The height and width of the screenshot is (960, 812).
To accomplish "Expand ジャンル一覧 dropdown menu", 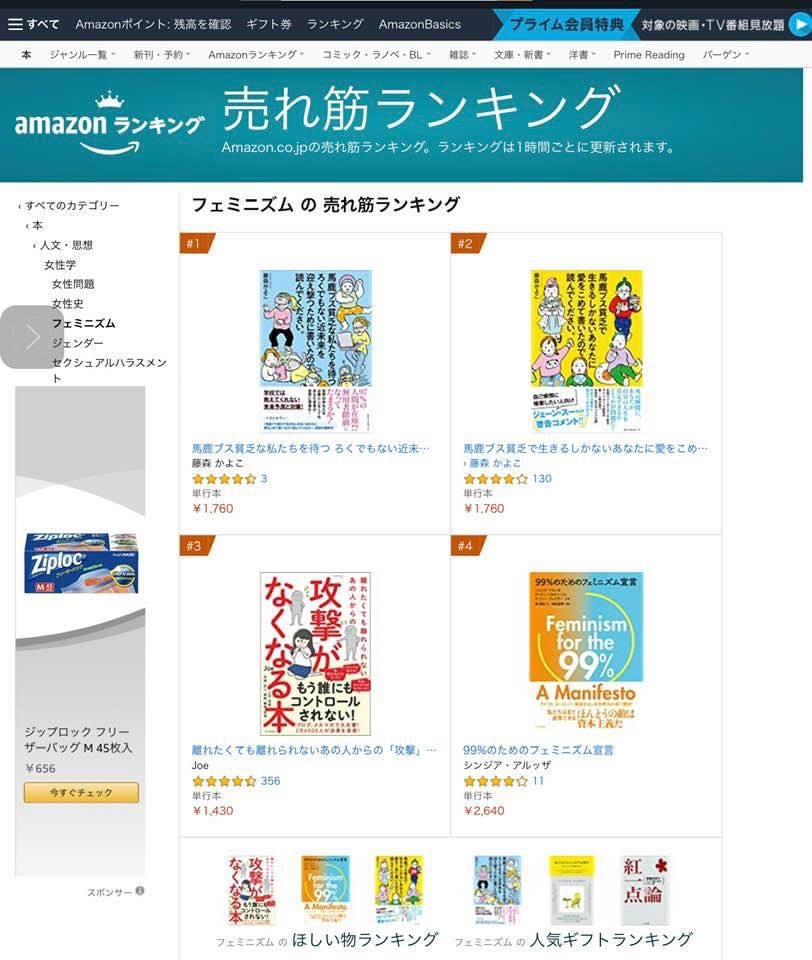I will 82,55.
